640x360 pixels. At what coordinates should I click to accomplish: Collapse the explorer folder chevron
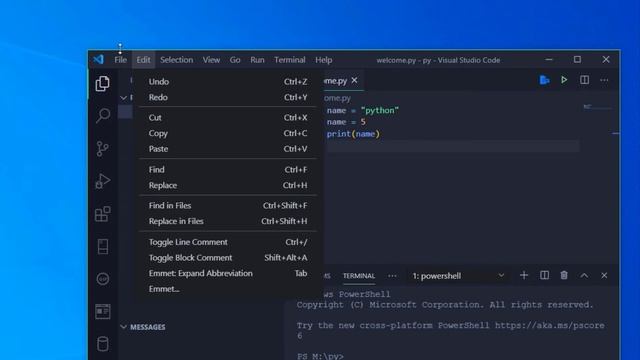124,98
